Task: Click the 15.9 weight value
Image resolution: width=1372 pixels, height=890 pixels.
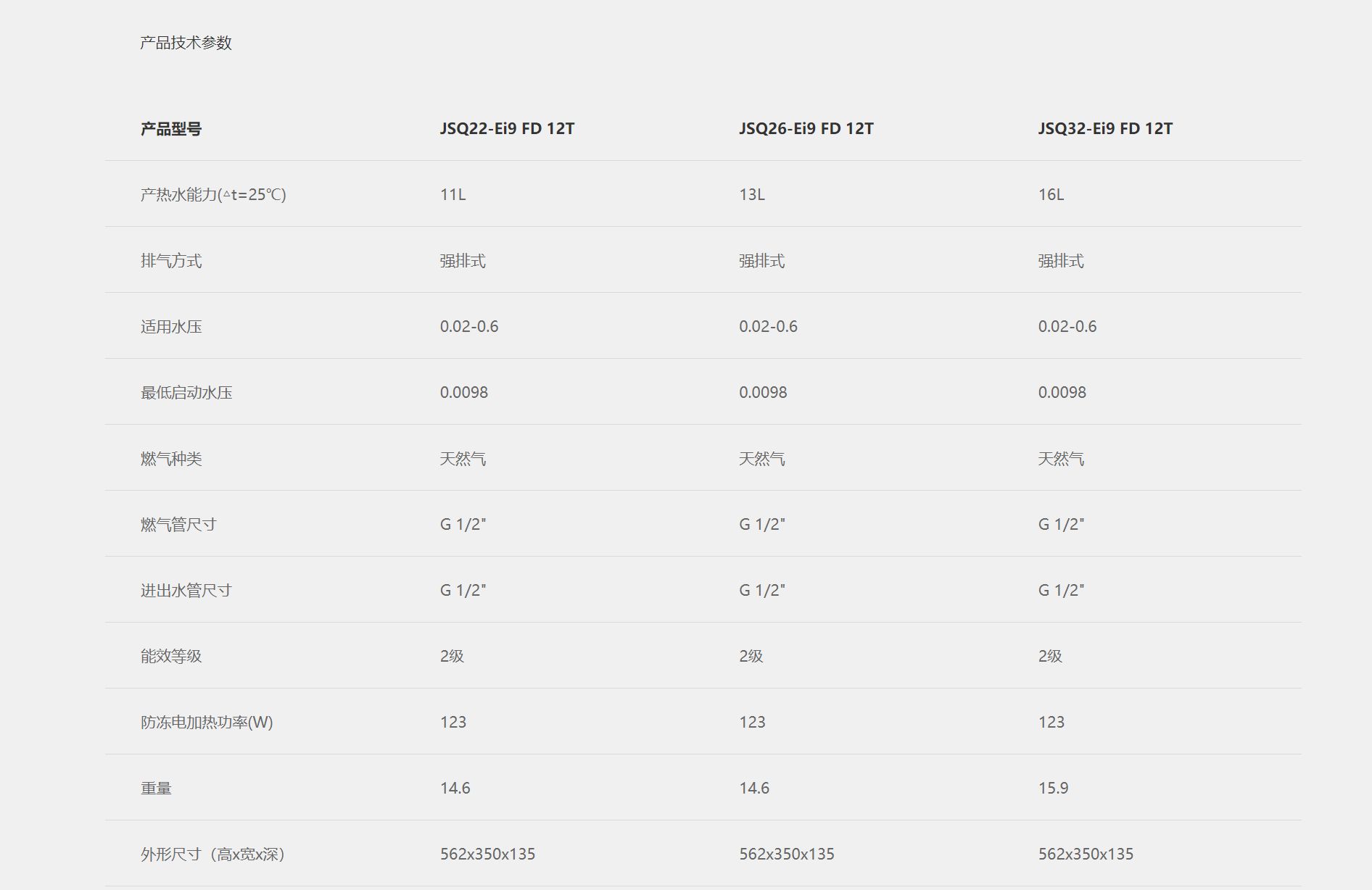Action: [x=1053, y=788]
